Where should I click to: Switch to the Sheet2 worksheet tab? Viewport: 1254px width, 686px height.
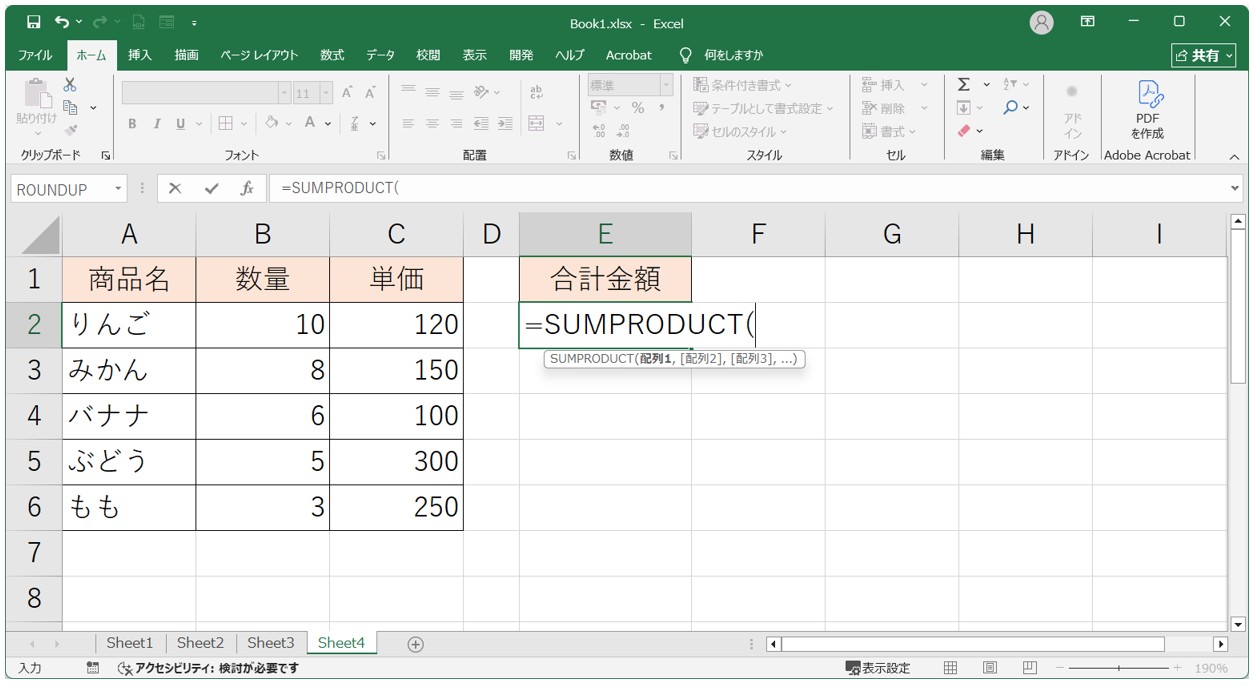(x=200, y=643)
